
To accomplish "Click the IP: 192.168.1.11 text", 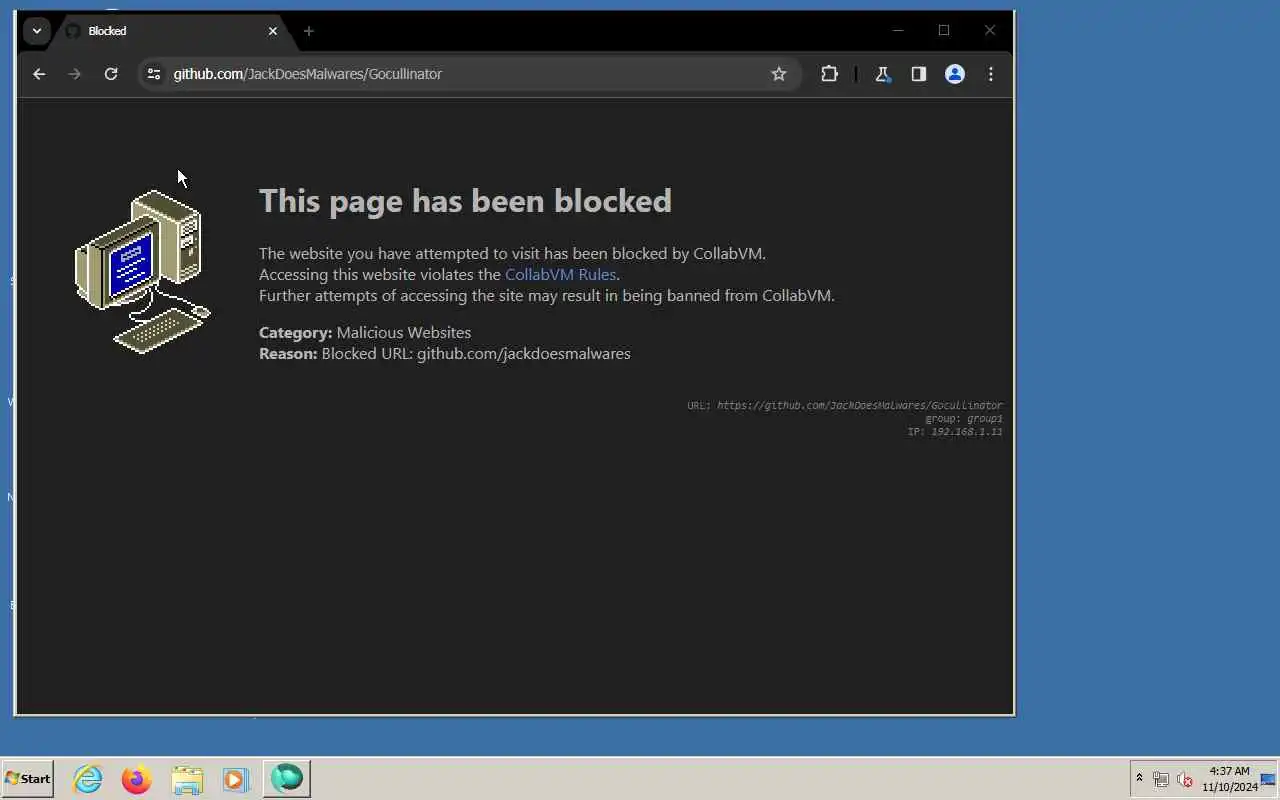I will (955, 431).
